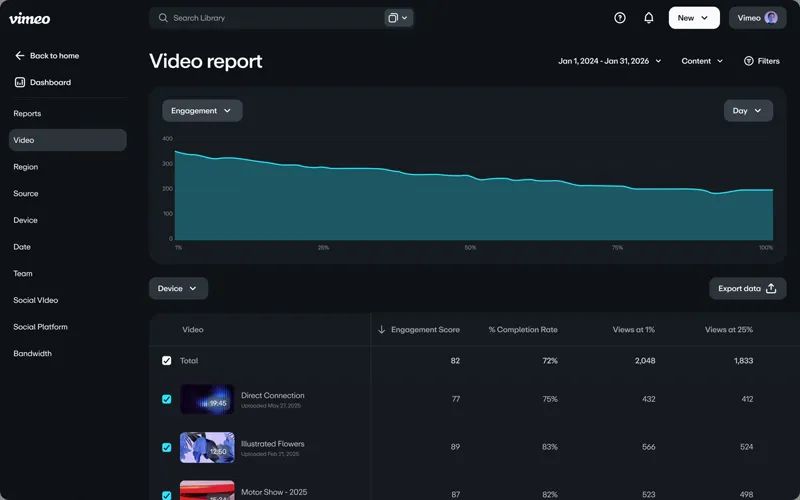Click the Export data button

(x=747, y=289)
